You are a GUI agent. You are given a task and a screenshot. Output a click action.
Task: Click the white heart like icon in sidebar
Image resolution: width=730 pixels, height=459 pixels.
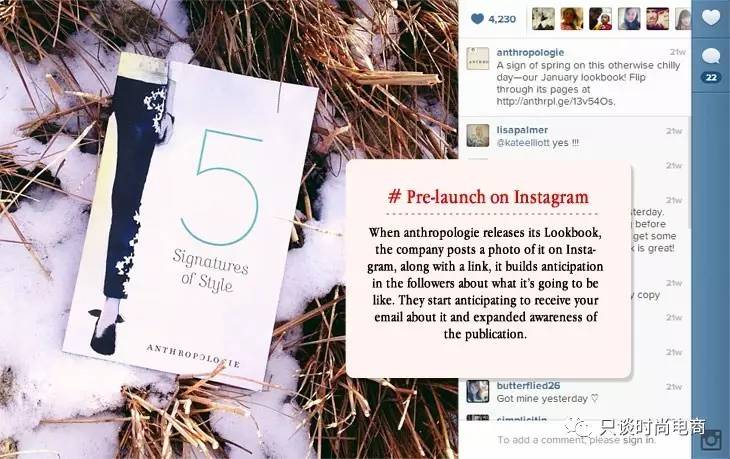(x=711, y=18)
